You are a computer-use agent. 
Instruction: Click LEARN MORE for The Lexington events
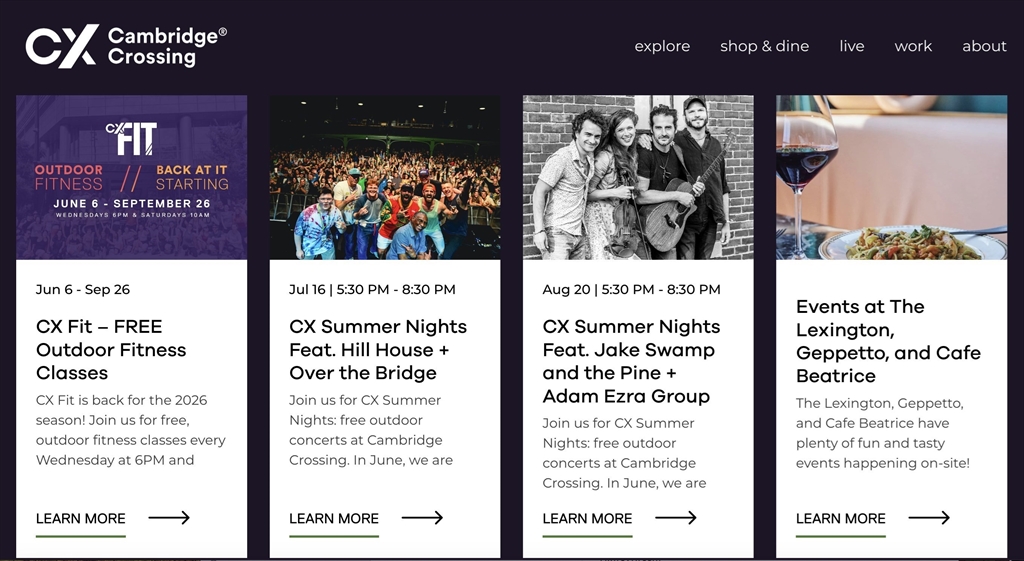tap(840, 519)
